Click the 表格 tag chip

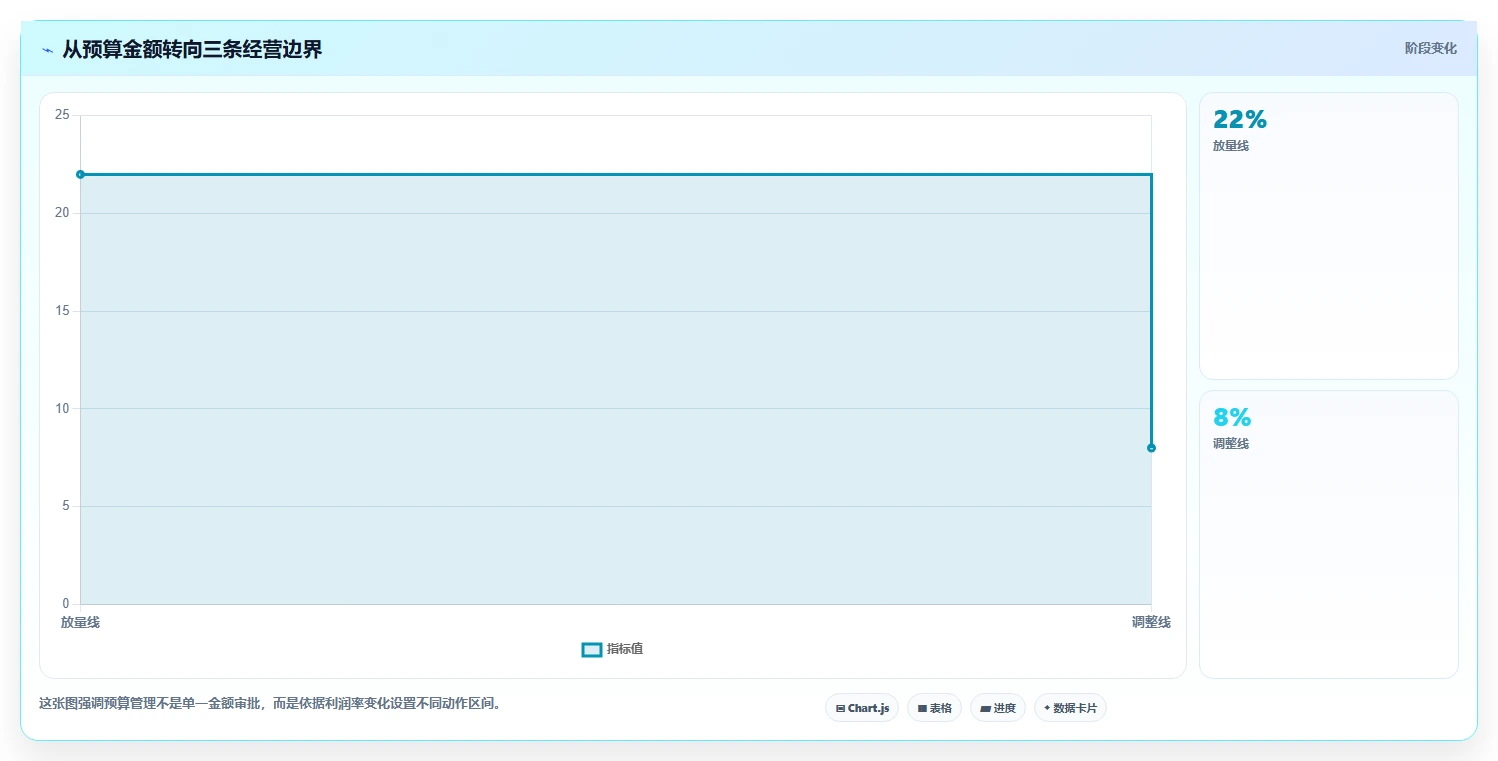[934, 708]
